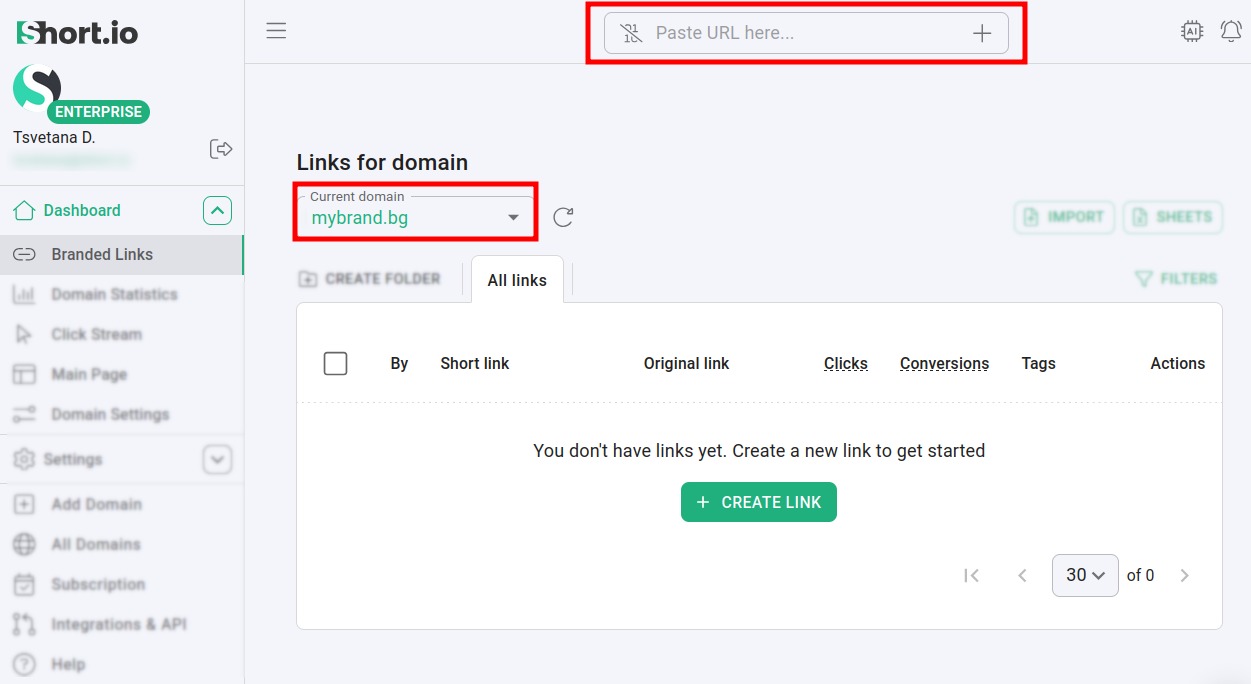Screen dimensions: 1251x684
Task: Go to the first page of results
Action: coord(971,575)
